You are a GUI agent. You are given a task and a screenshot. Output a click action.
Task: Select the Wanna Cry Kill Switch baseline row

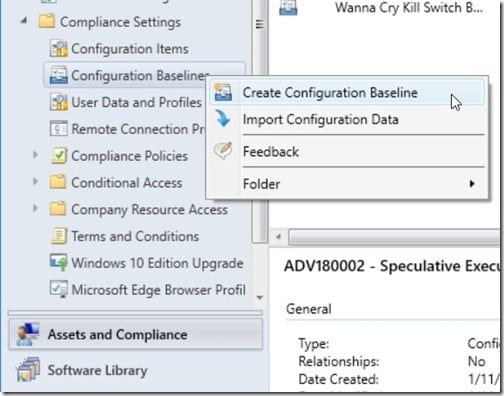[385, 8]
